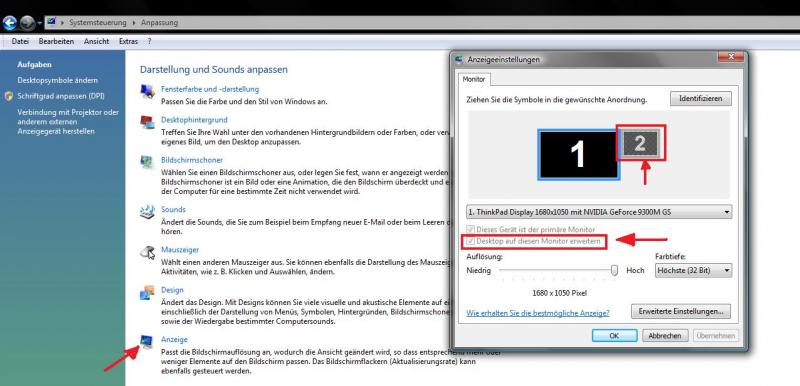Viewport: 800px width, 386px height.
Task: Toggle Dieses Gerät ist der primäre Monitor
Action: pyautogui.click(x=471, y=229)
